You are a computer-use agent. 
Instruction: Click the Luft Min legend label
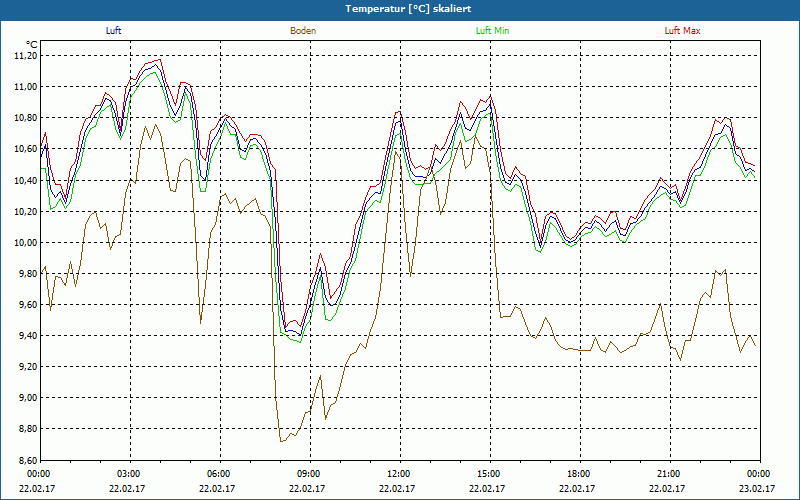[x=492, y=31]
